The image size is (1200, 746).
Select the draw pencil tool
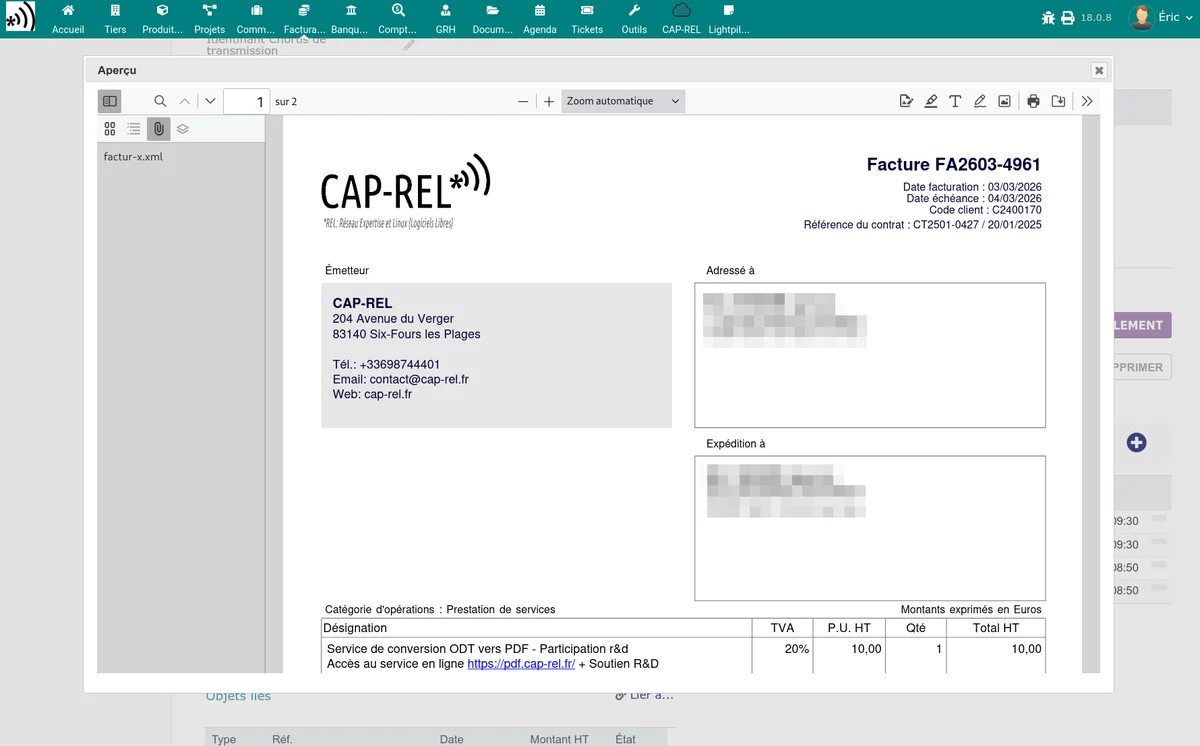click(x=980, y=101)
